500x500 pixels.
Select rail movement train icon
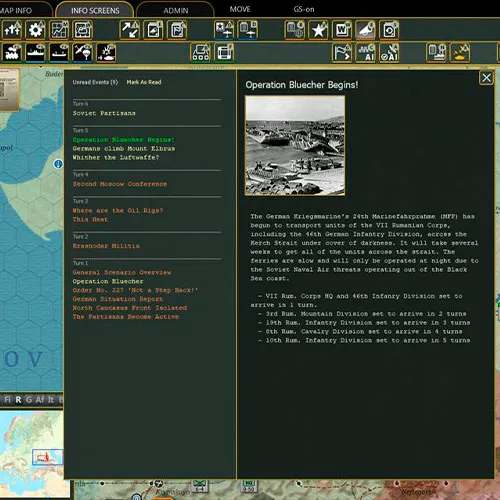pos(12,53)
